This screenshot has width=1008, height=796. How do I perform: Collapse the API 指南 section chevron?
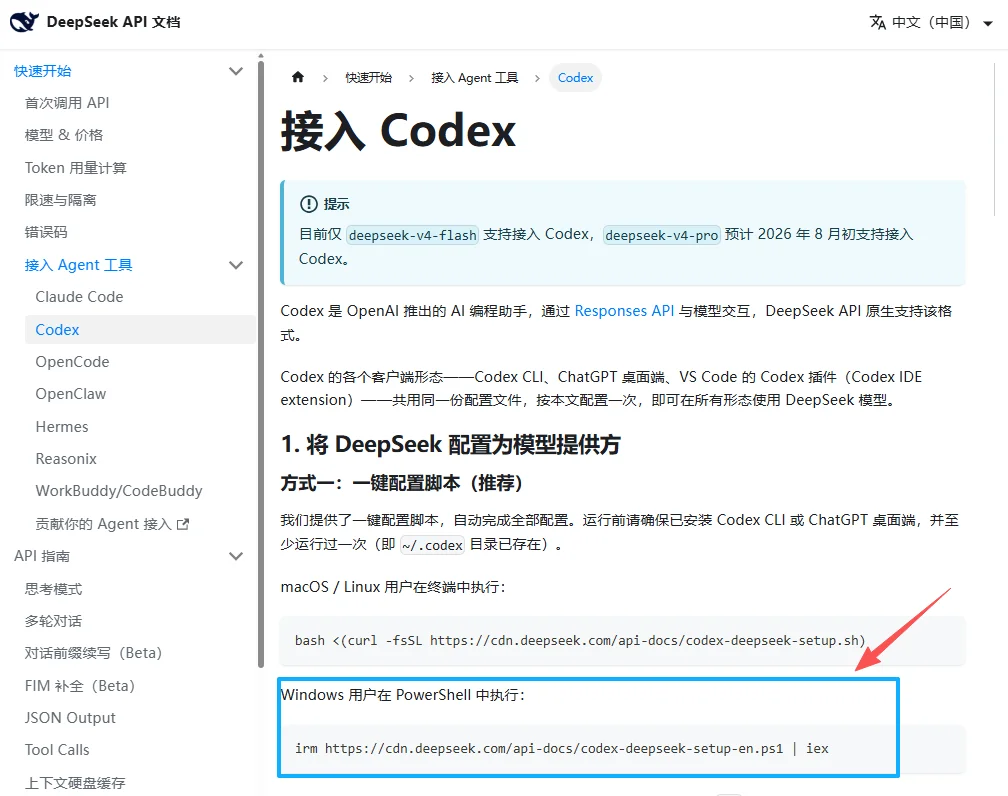[x=236, y=556]
